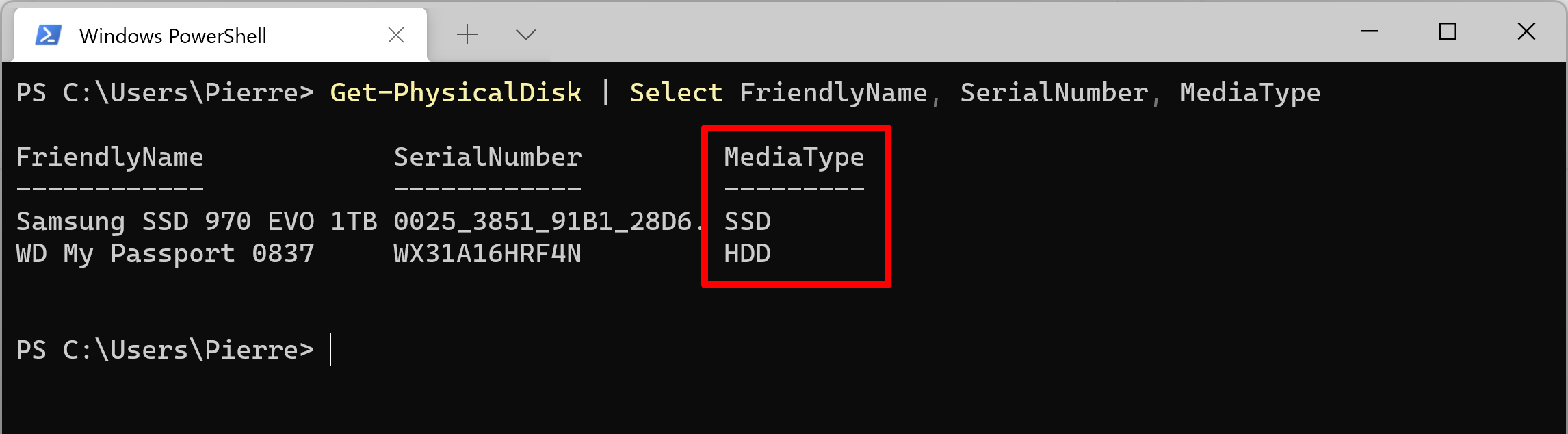Viewport: 1568px width, 434px height.
Task: Maximize the terminal window
Action: coord(1448,31)
